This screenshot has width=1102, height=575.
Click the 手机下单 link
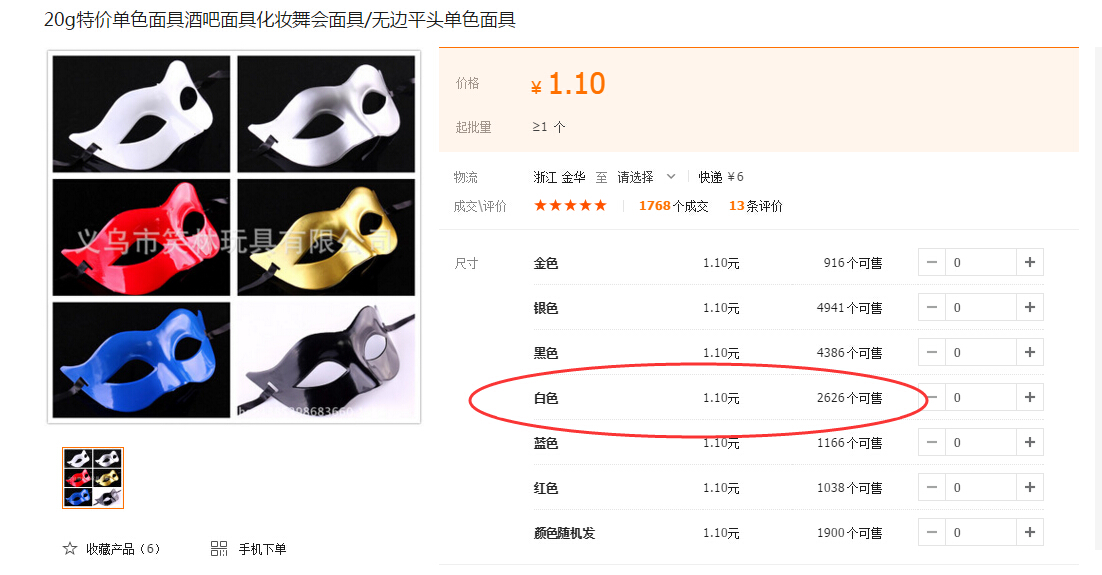(262, 549)
